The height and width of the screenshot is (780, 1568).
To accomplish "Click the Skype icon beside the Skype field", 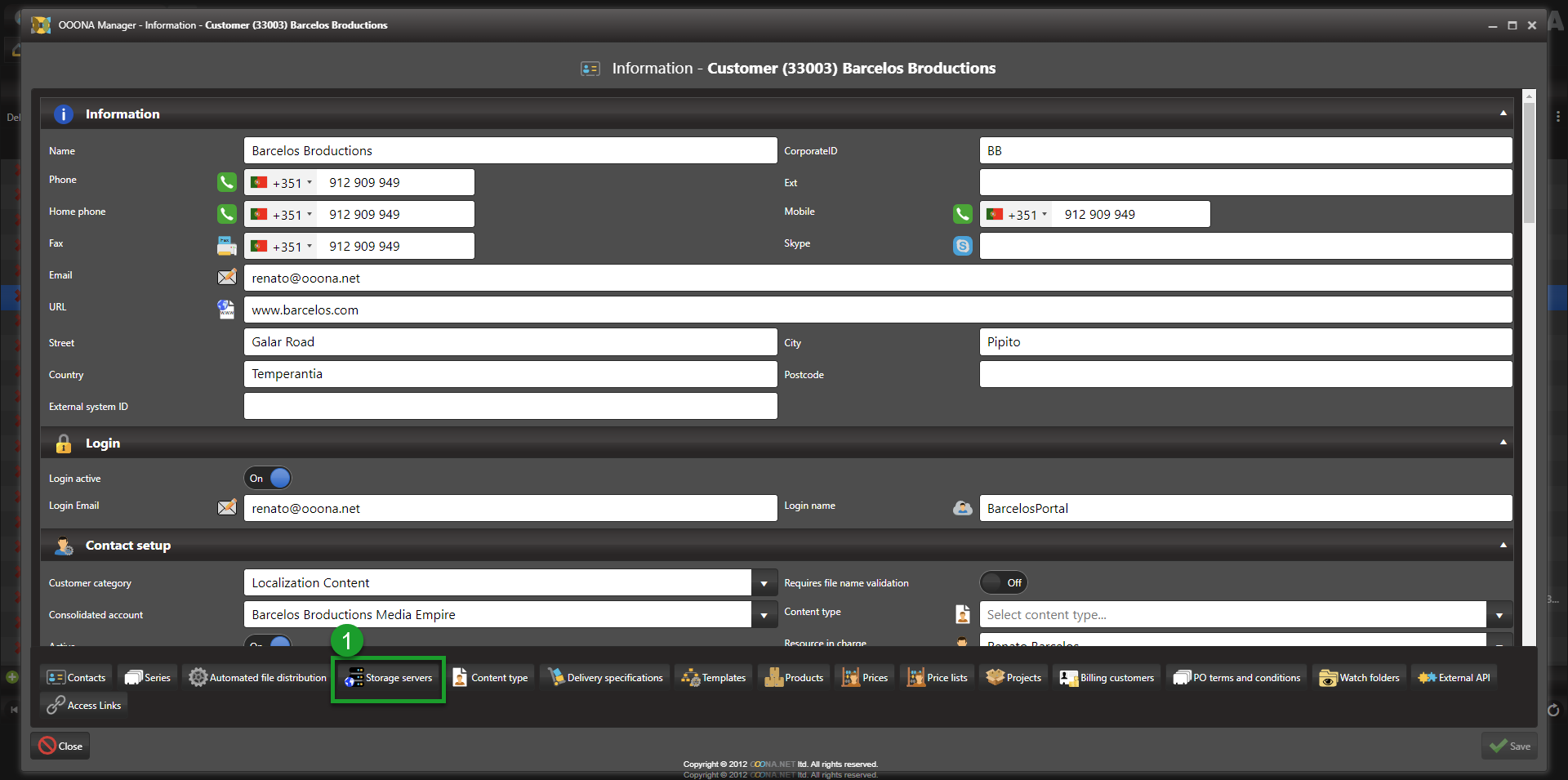I will tap(963, 246).
